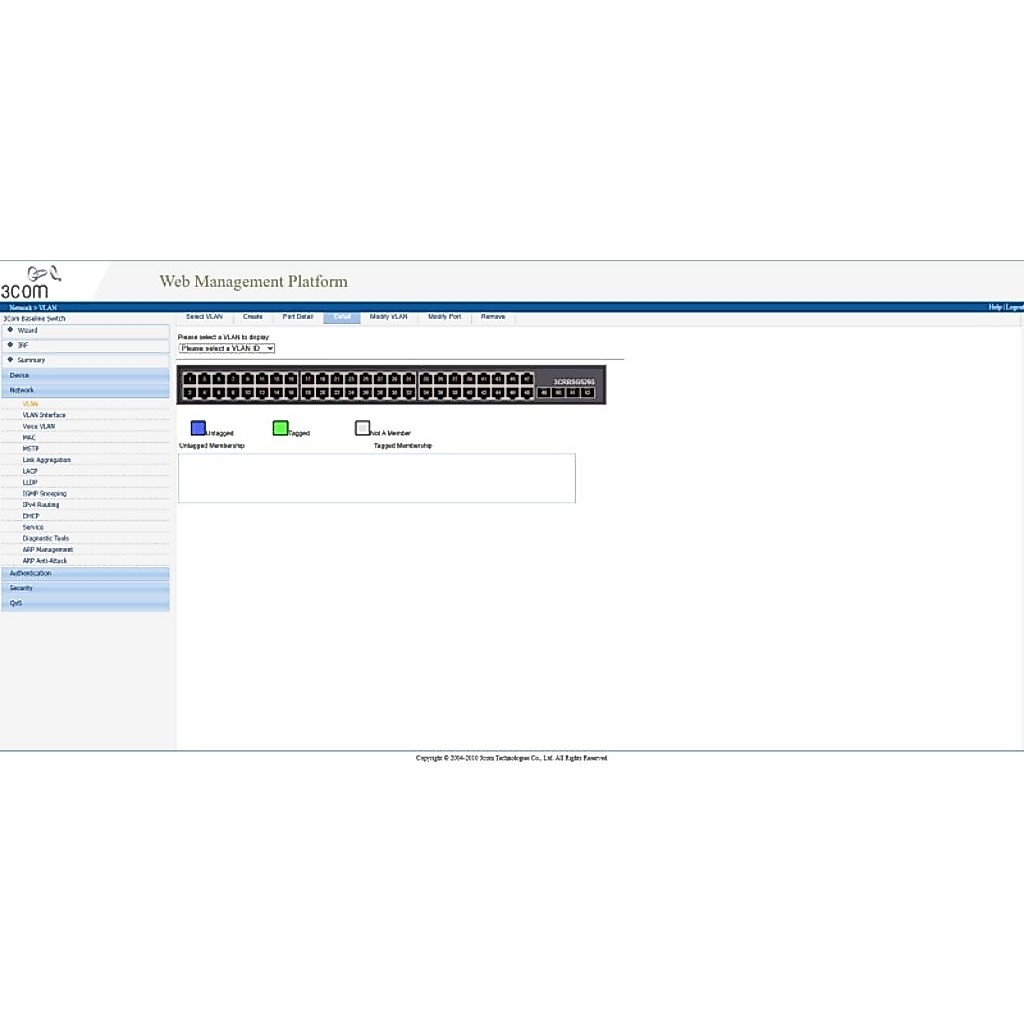This screenshot has height=1024, width=1024.
Task: Click the Help link in the header
Action: point(995,307)
